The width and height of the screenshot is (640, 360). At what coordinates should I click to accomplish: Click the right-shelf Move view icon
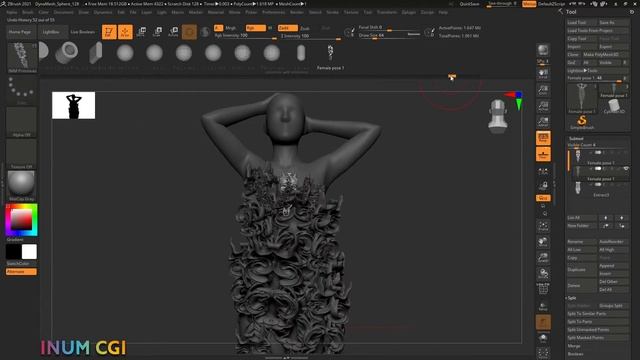click(x=543, y=242)
